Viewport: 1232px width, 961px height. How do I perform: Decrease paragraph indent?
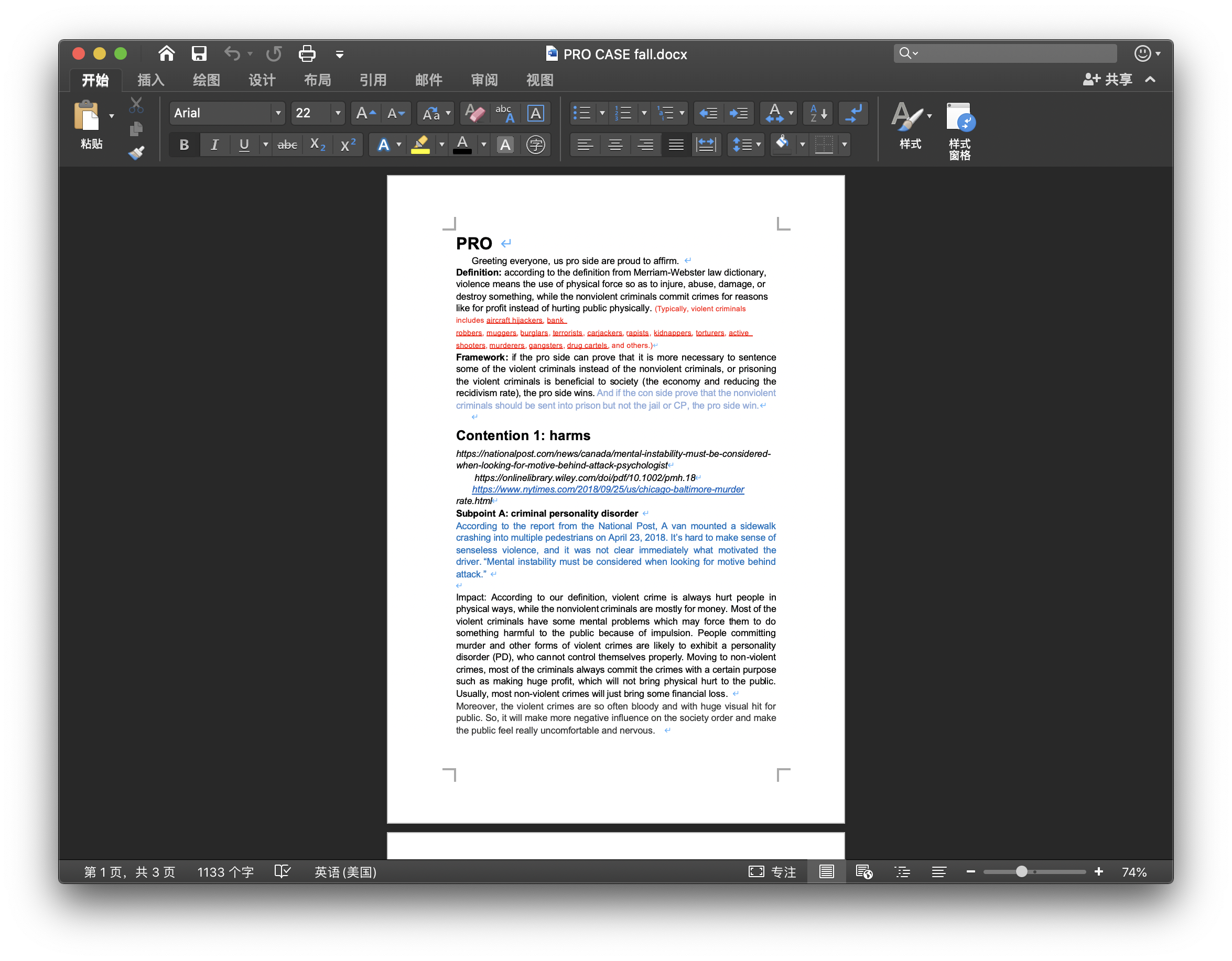[708, 113]
